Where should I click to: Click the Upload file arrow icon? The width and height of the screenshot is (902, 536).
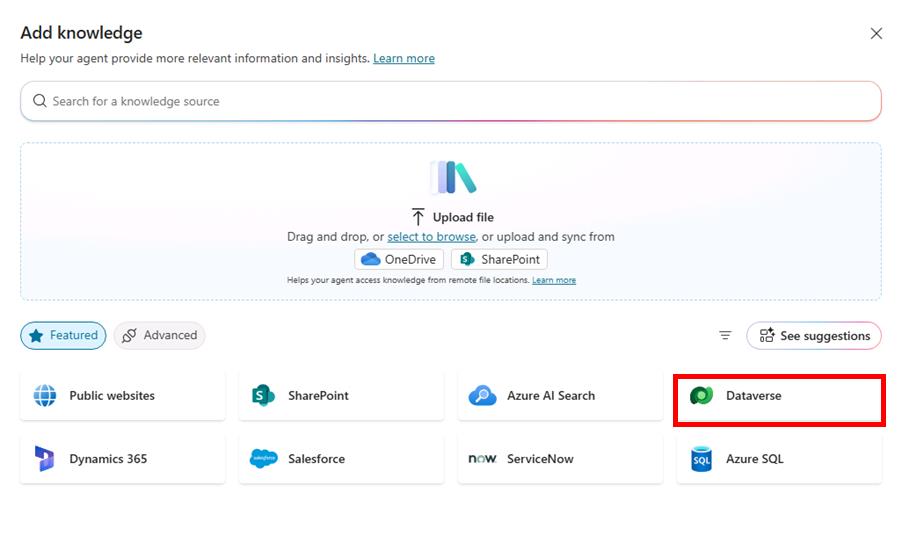point(418,217)
